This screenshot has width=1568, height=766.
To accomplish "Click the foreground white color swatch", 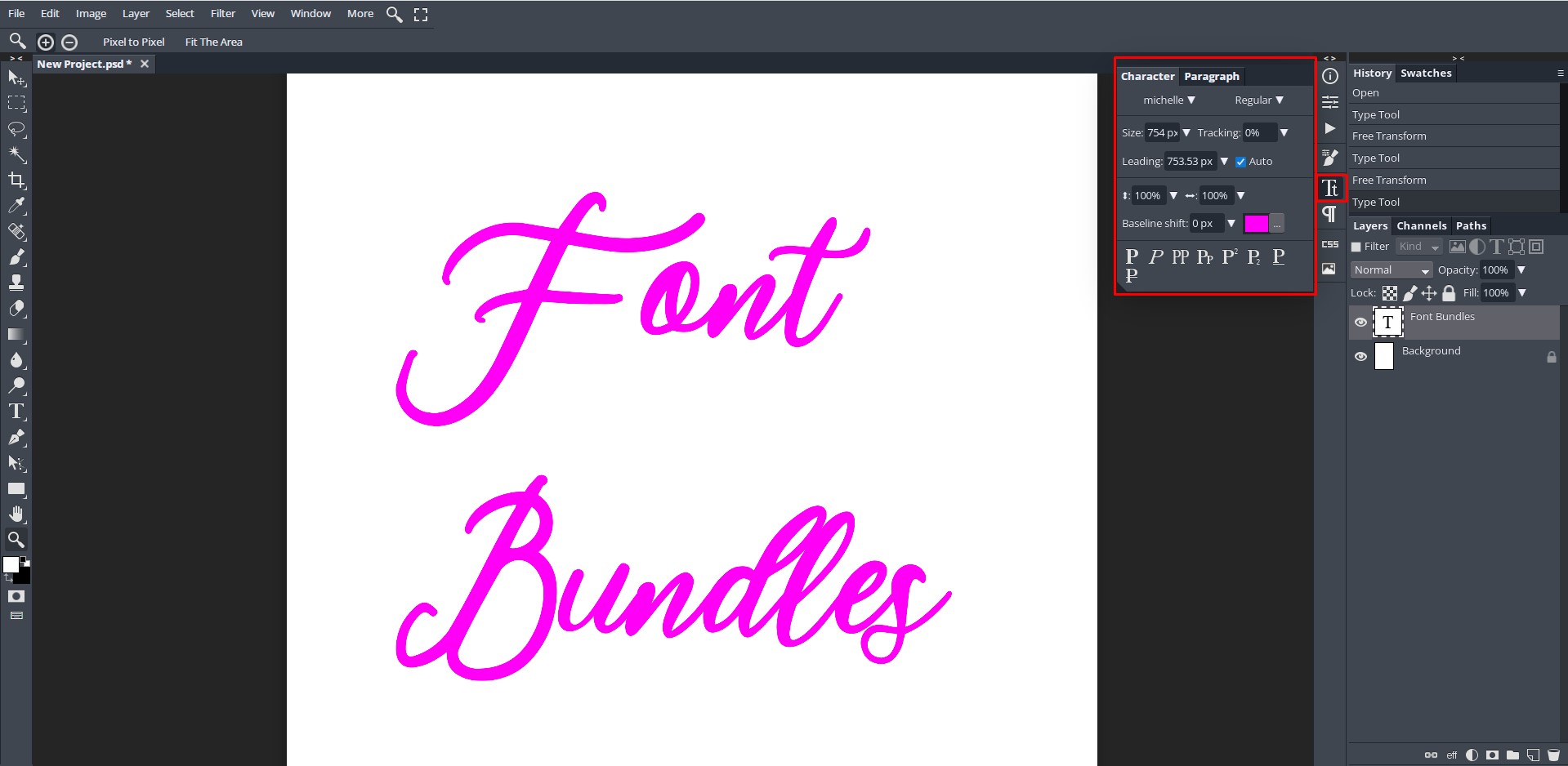I will (11, 565).
